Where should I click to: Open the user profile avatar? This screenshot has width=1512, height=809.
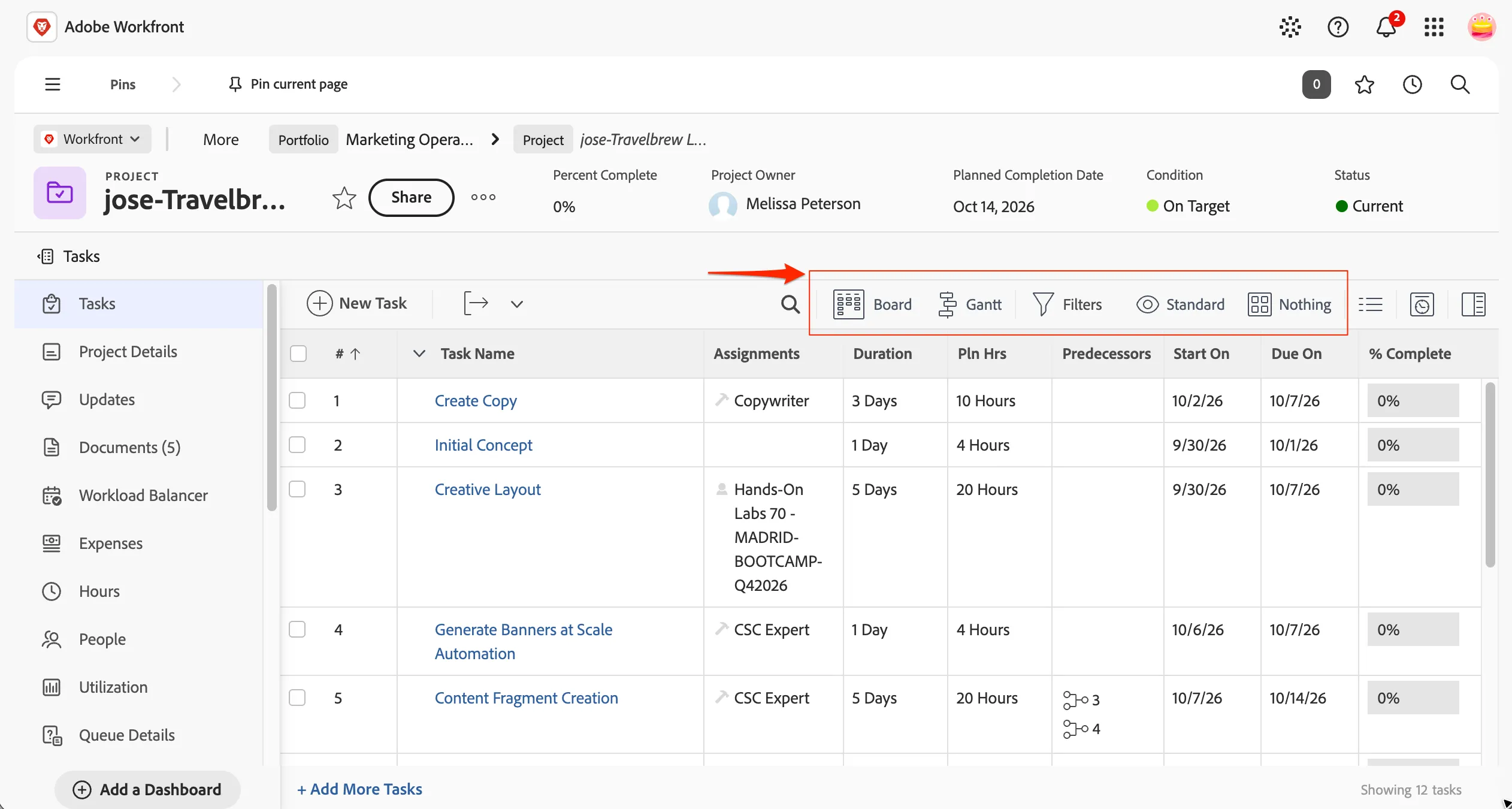pyautogui.click(x=1481, y=27)
